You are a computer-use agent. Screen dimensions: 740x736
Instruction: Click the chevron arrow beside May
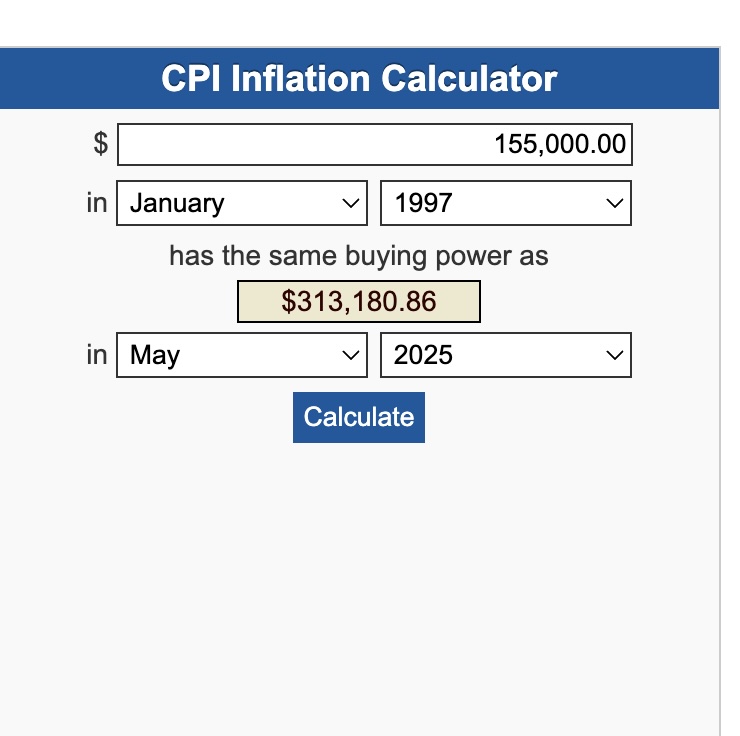pyautogui.click(x=350, y=355)
